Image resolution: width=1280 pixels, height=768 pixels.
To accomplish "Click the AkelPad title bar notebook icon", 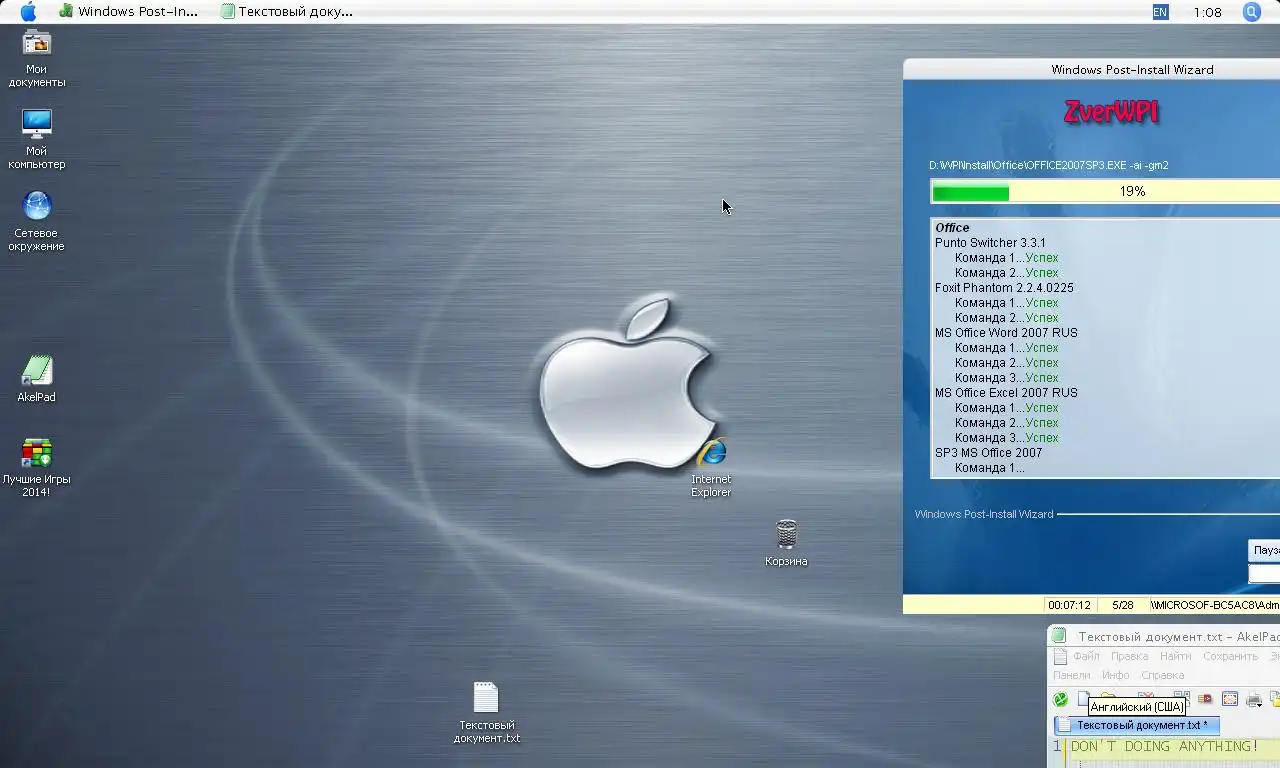I will tap(1059, 636).
